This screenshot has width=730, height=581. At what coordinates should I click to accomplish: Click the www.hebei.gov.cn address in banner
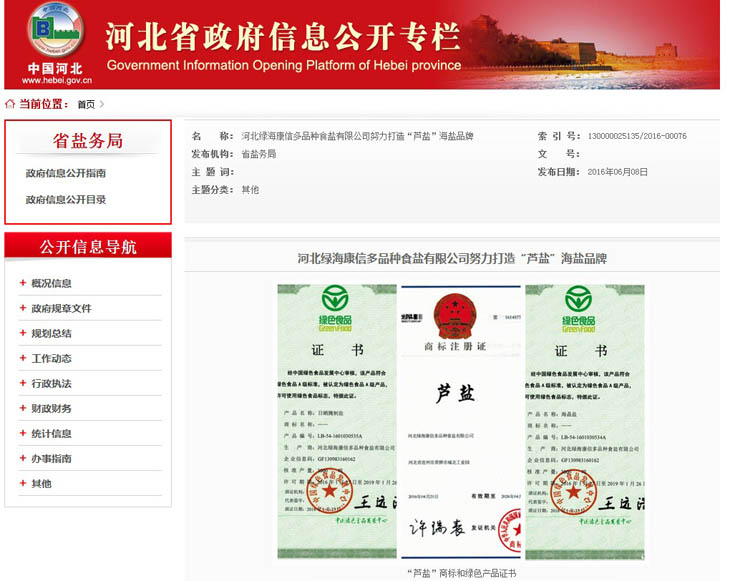pos(57,80)
